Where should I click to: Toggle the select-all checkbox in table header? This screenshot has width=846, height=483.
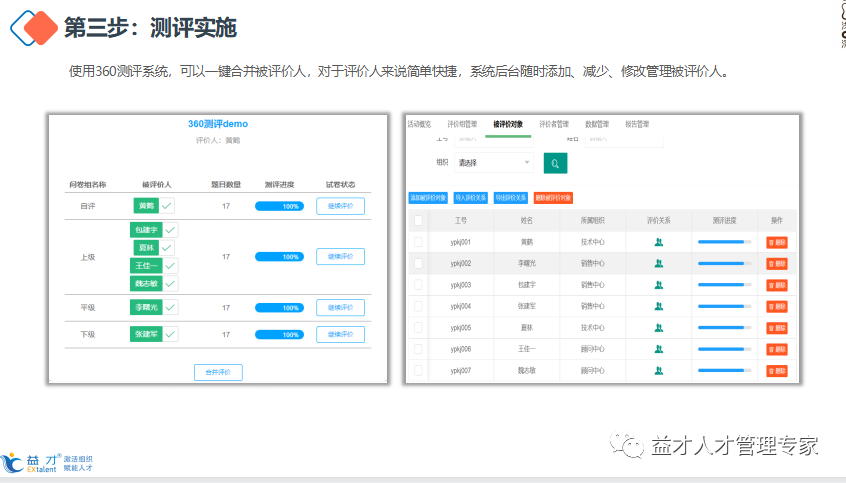(418, 220)
